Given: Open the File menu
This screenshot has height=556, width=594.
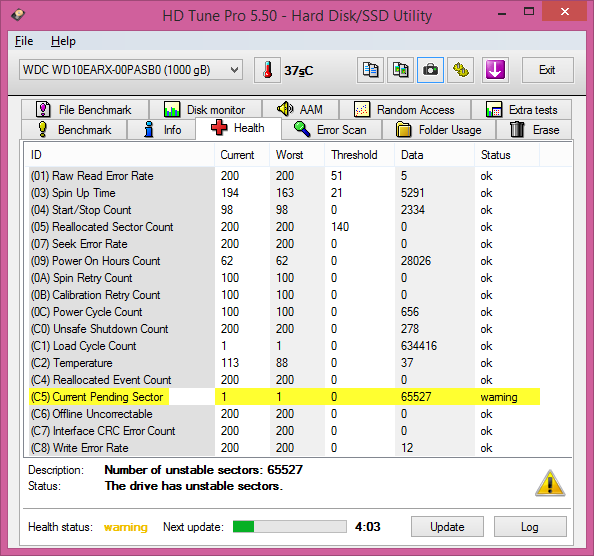Looking at the screenshot, I should click(24, 41).
